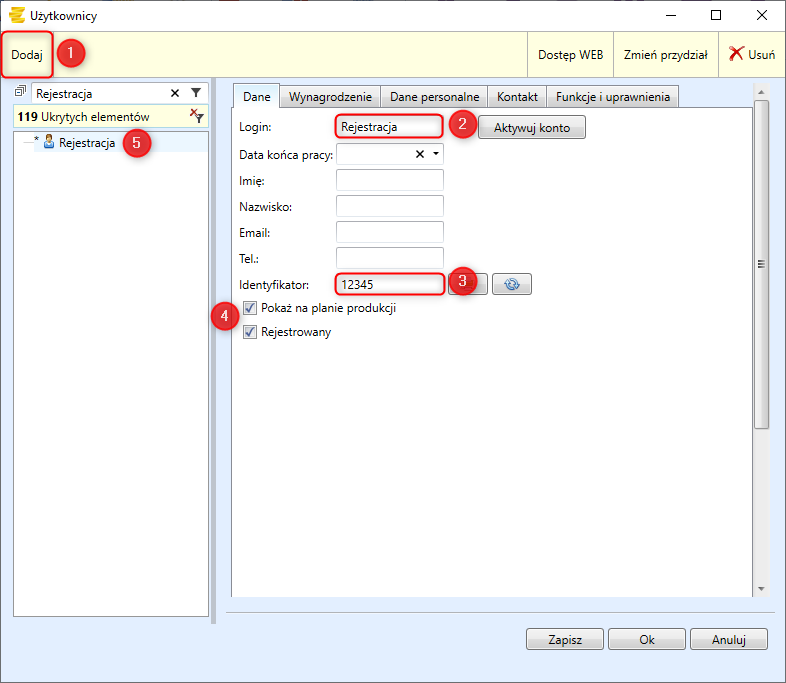Switch to the Wynagrodzenie tab

click(x=330, y=97)
